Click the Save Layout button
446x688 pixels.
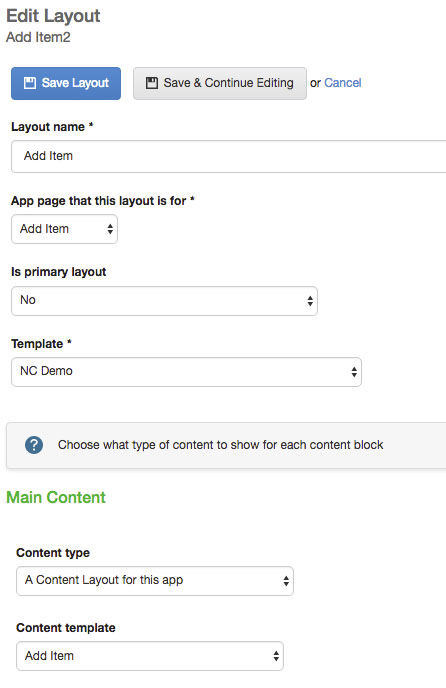click(x=66, y=83)
